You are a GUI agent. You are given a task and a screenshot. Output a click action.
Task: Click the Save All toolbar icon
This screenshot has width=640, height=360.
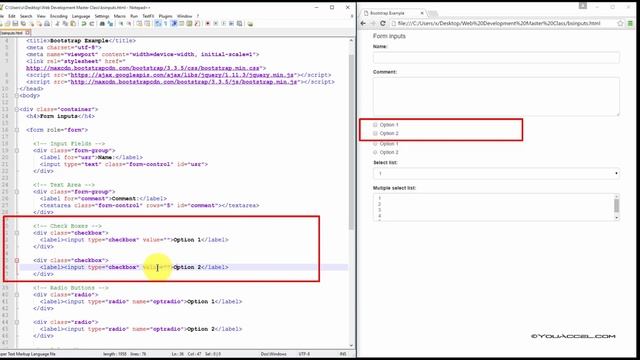[23, 24]
